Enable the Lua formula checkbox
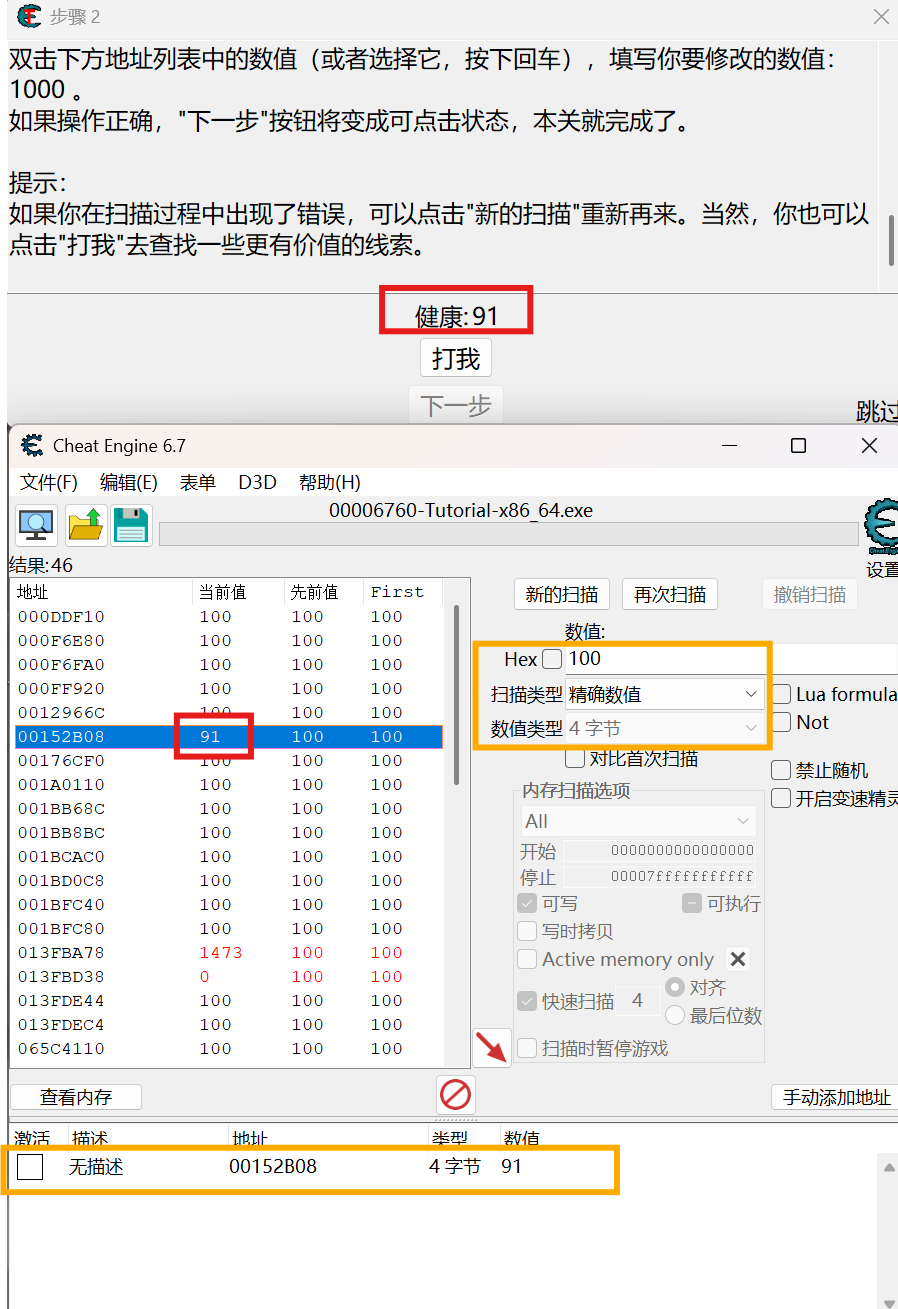Image resolution: width=898 pixels, height=1309 pixels. (781, 694)
